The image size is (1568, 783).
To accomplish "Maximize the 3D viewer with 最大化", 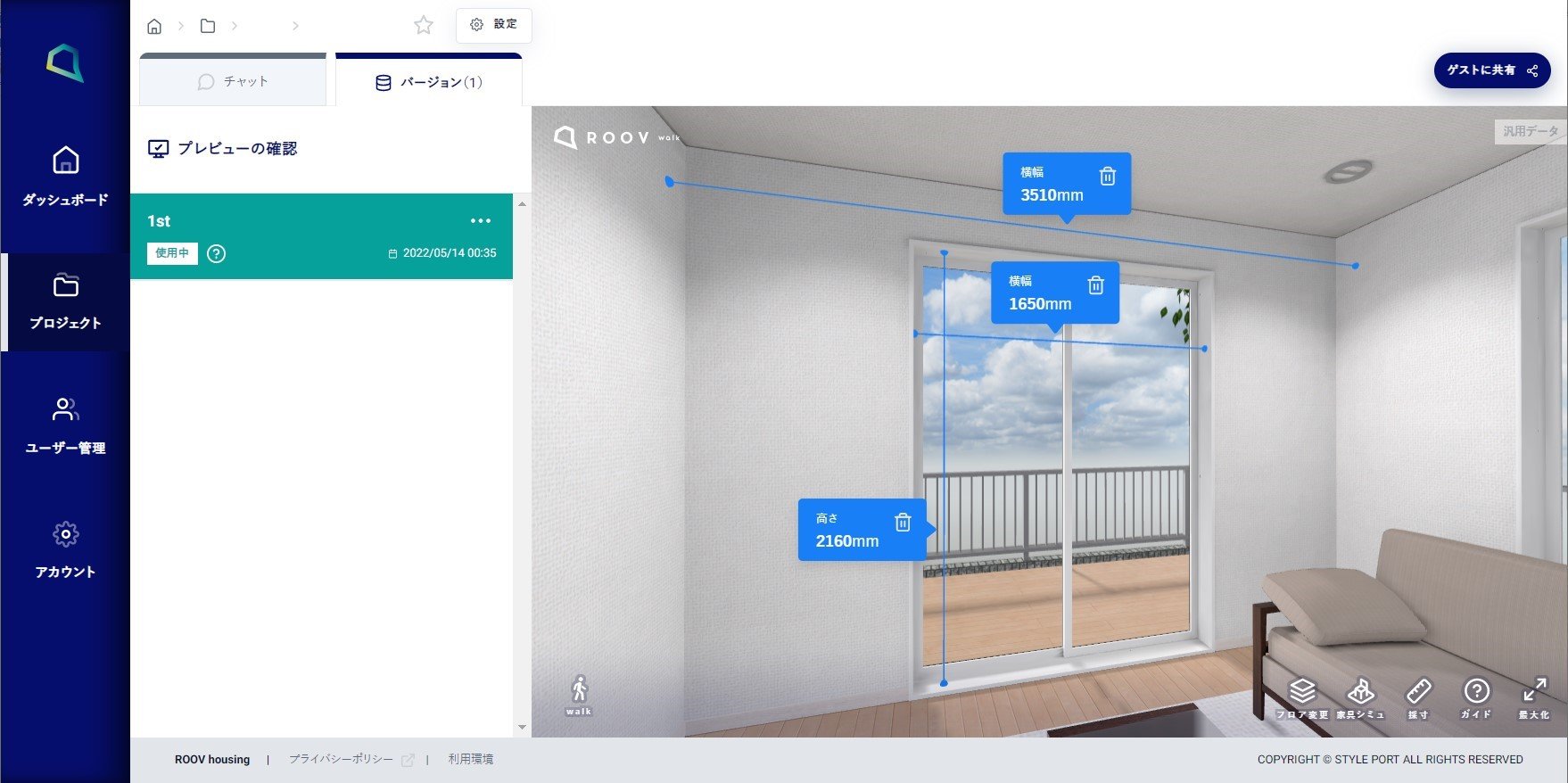I will (x=1534, y=696).
